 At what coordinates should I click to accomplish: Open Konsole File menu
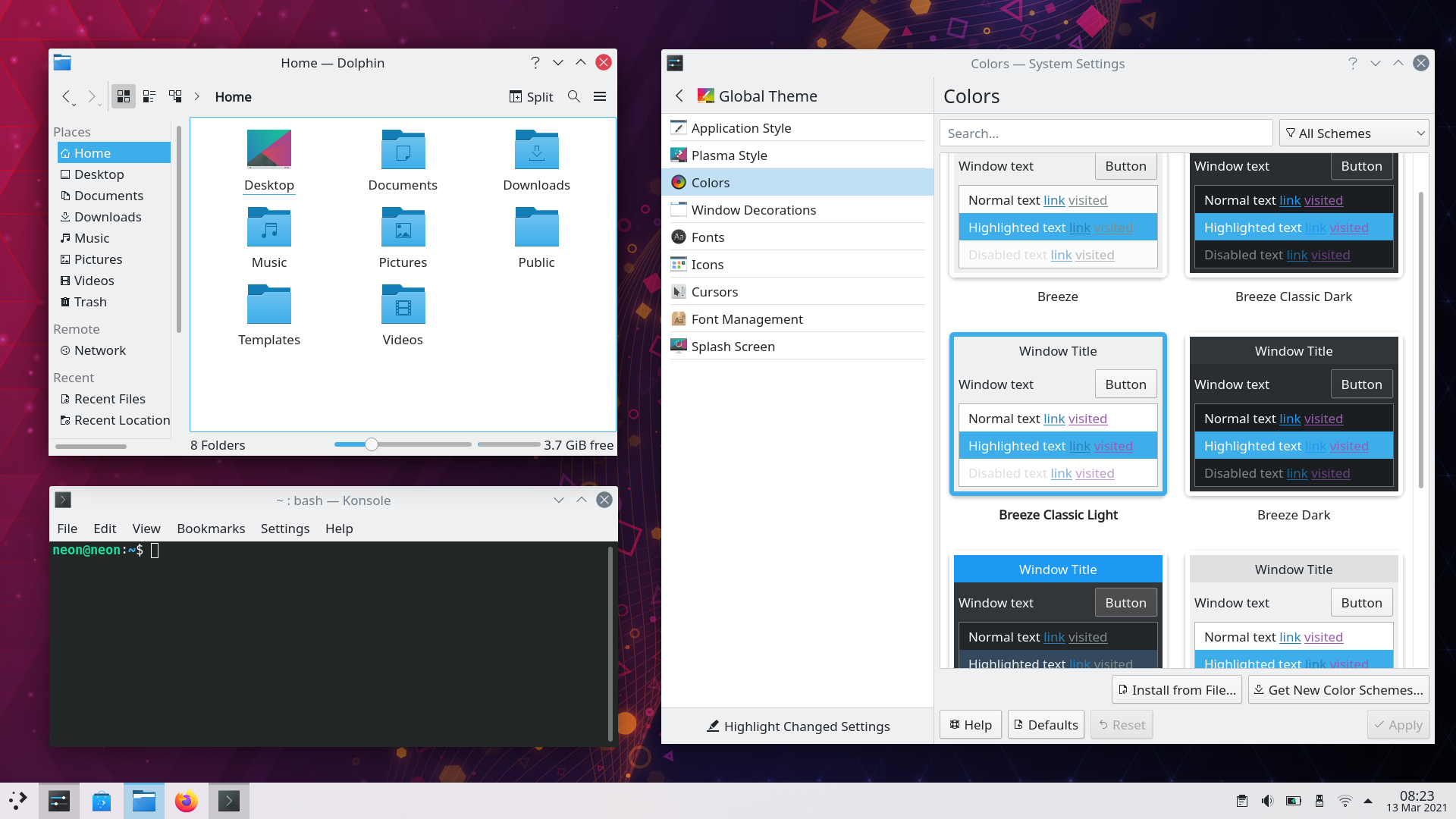click(67, 529)
